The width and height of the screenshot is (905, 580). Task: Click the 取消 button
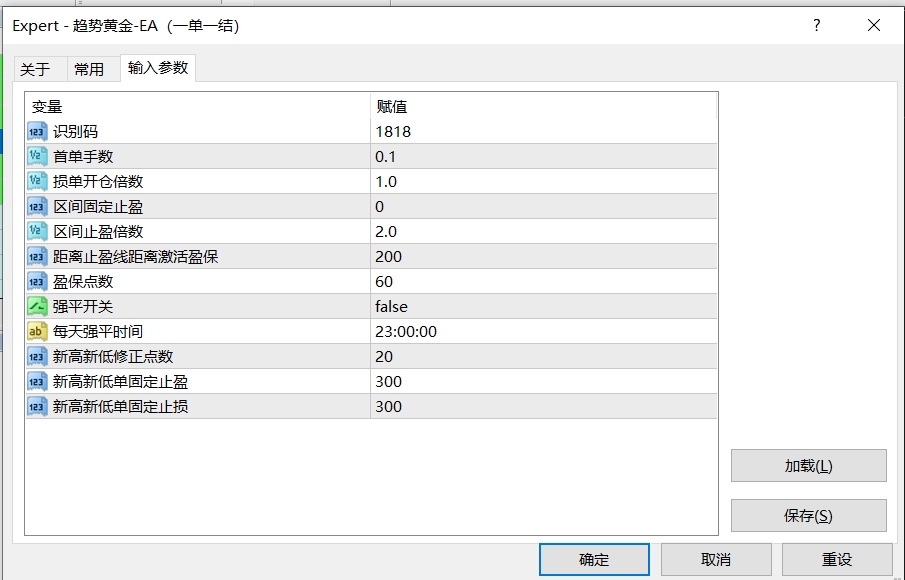tap(716, 559)
